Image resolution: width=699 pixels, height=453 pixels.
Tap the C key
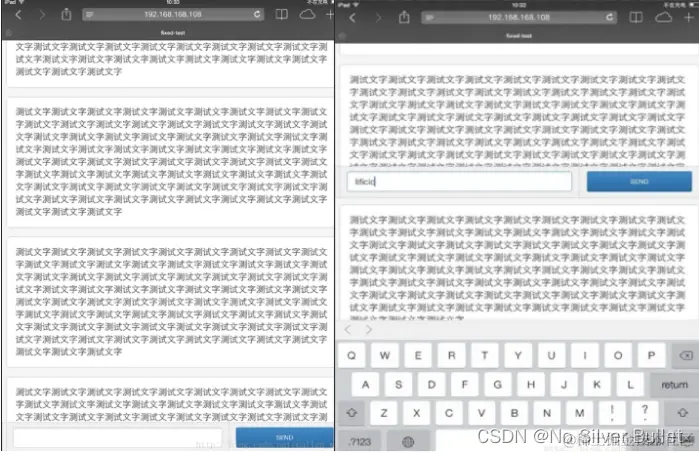pos(449,413)
